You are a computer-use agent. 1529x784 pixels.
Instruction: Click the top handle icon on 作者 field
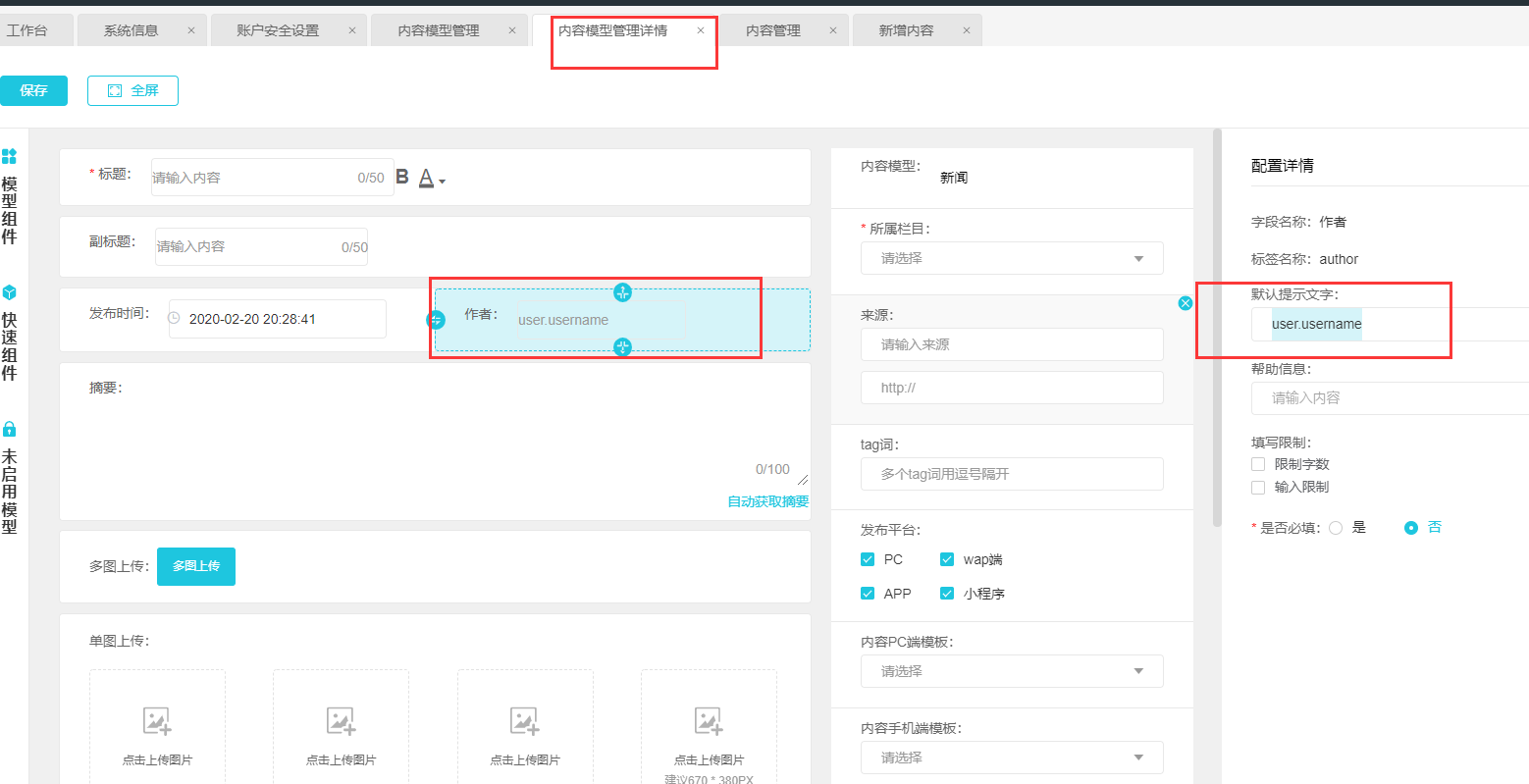click(x=622, y=292)
